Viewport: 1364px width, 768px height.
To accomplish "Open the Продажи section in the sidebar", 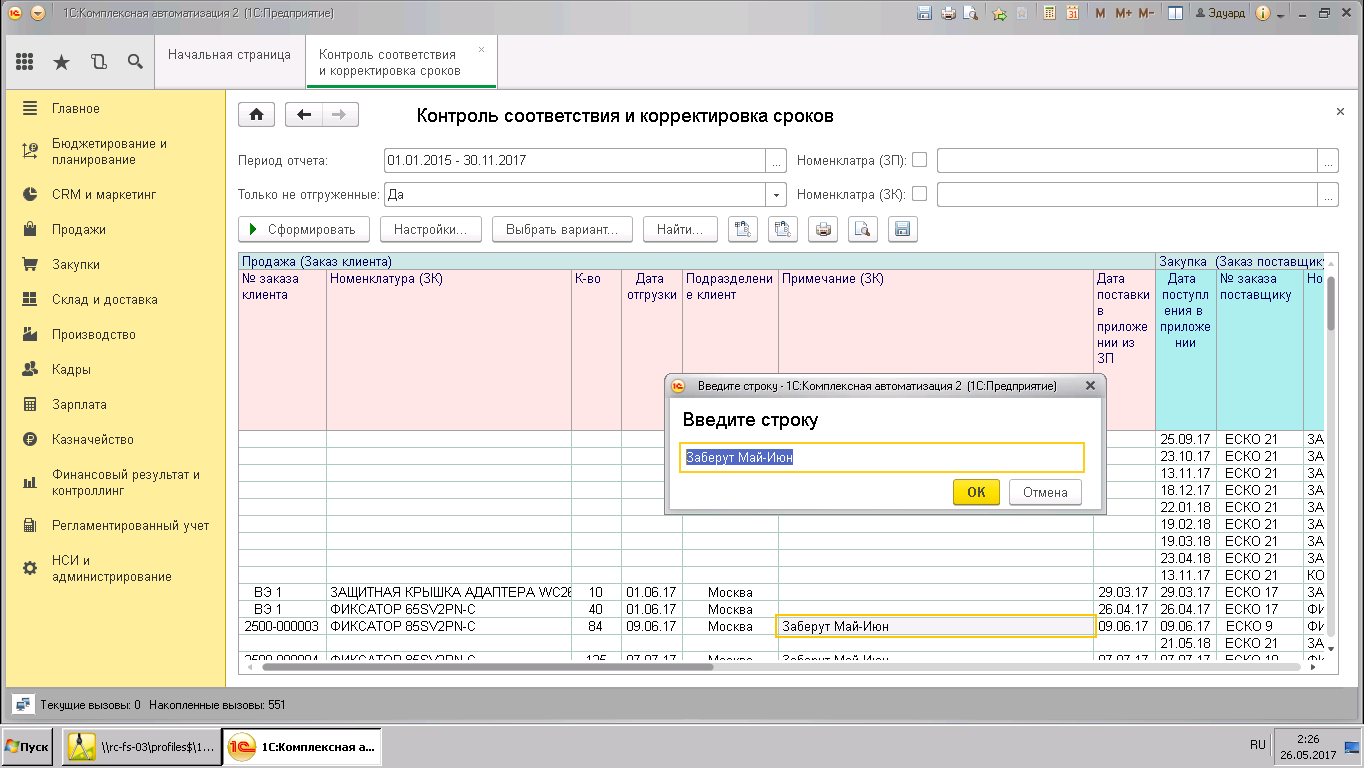I will coord(79,230).
